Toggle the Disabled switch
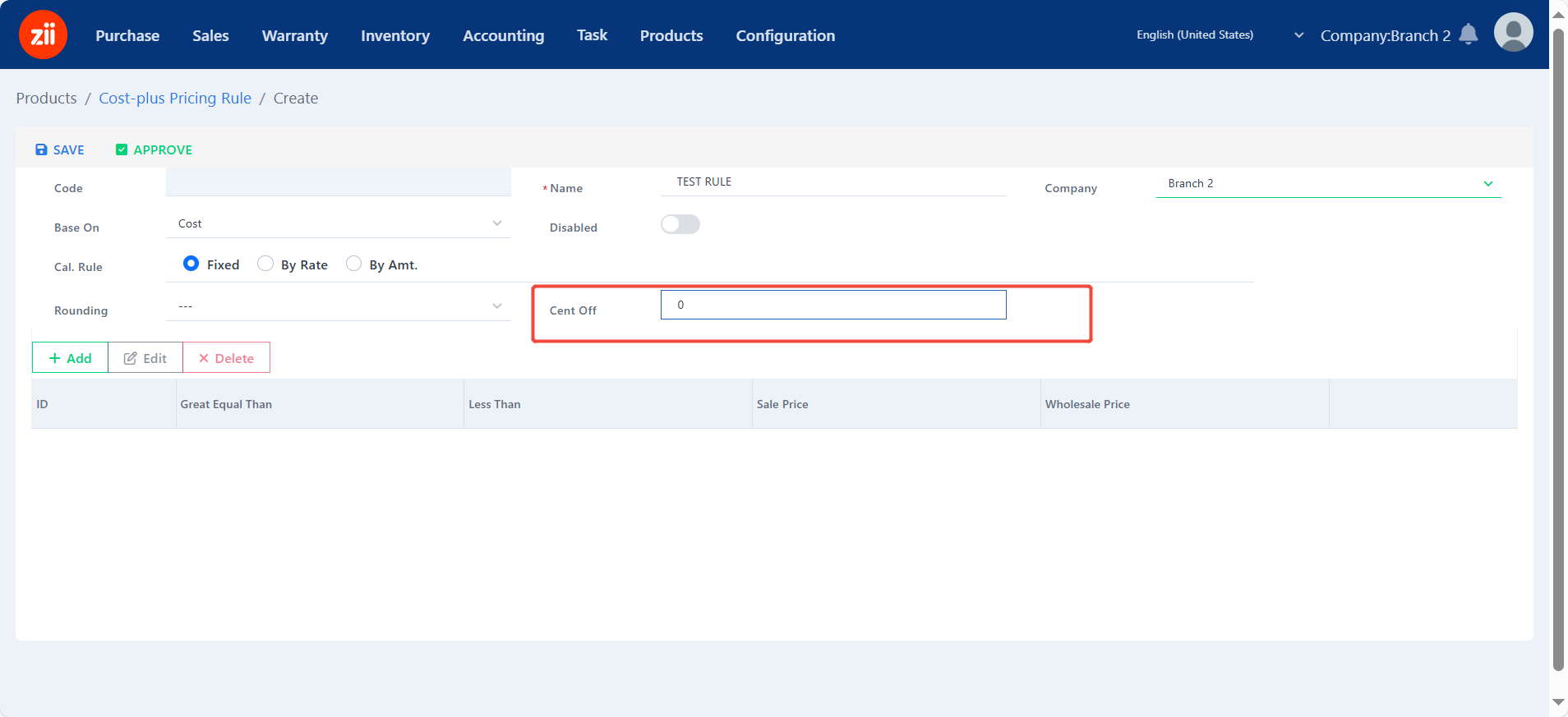The height and width of the screenshot is (717, 1568). (x=680, y=224)
